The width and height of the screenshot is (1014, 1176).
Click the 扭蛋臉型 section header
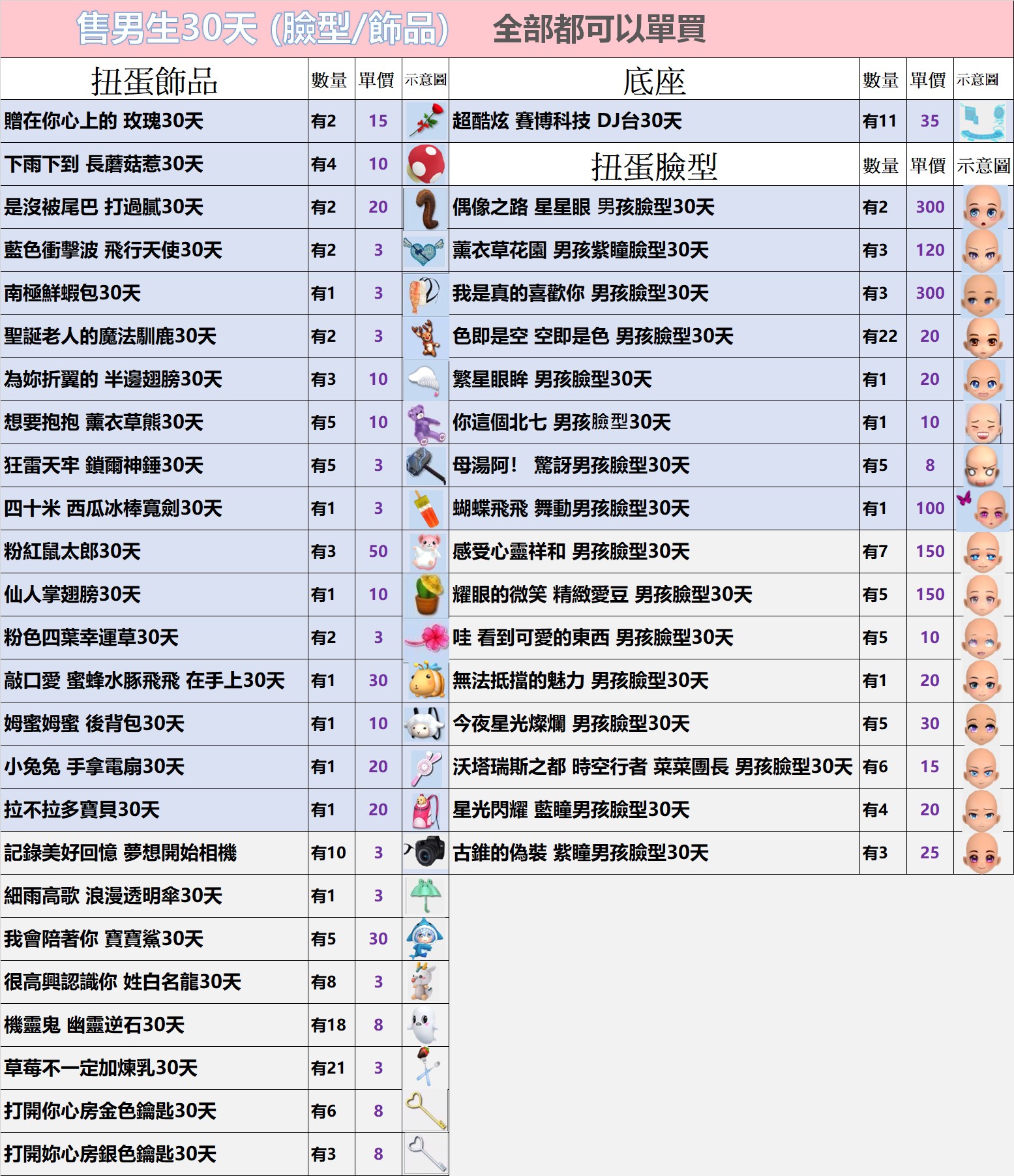tap(653, 166)
